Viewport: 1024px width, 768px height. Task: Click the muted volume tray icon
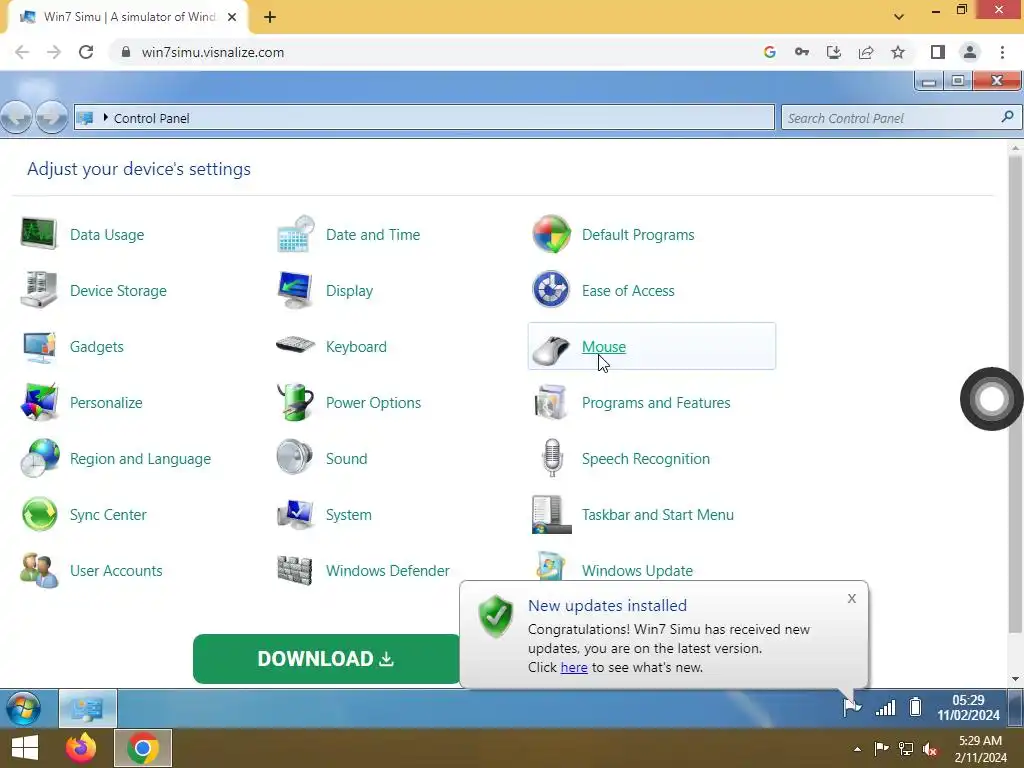click(x=931, y=749)
